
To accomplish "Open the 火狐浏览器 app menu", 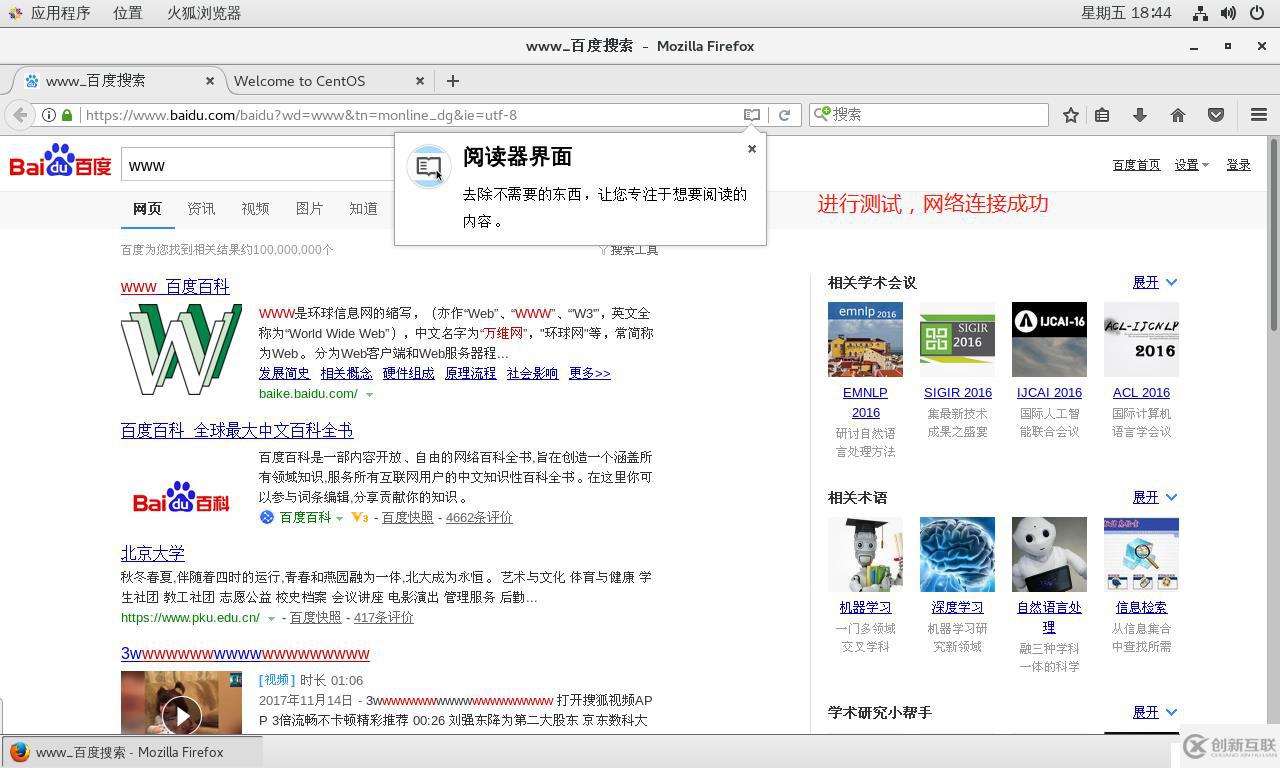I will (204, 13).
